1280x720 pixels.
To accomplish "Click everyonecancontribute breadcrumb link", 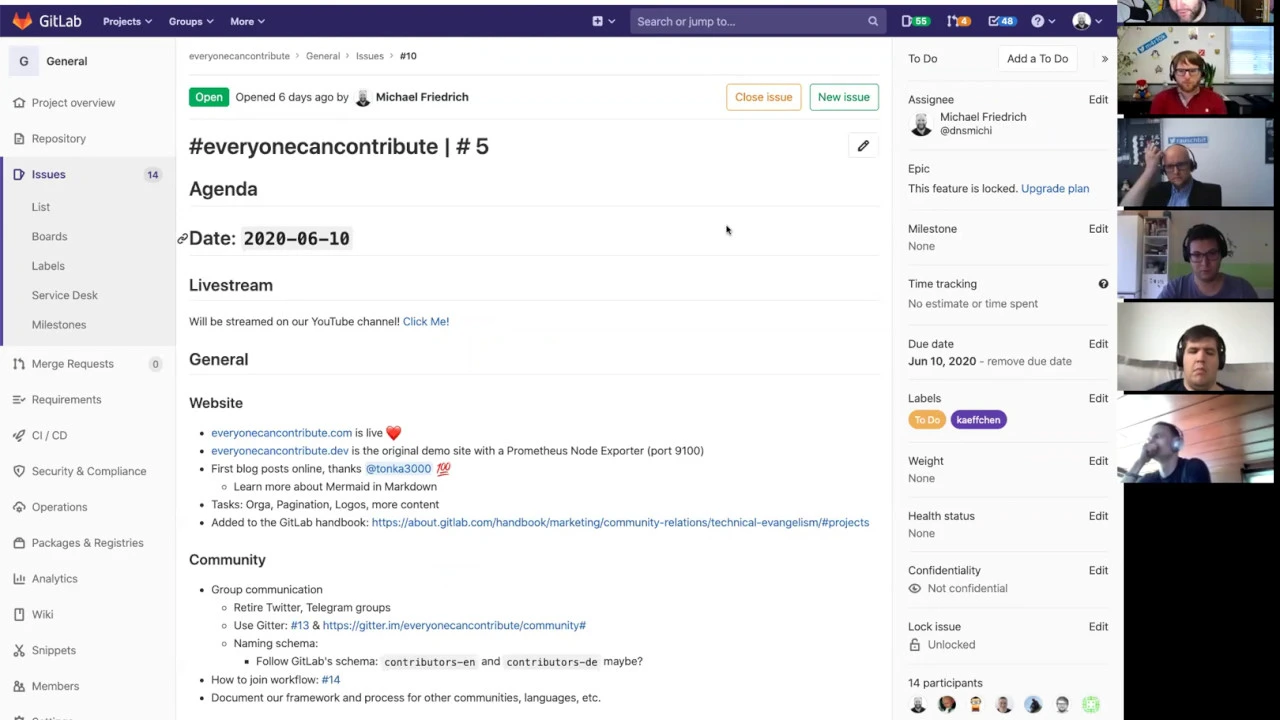I will (x=239, y=56).
